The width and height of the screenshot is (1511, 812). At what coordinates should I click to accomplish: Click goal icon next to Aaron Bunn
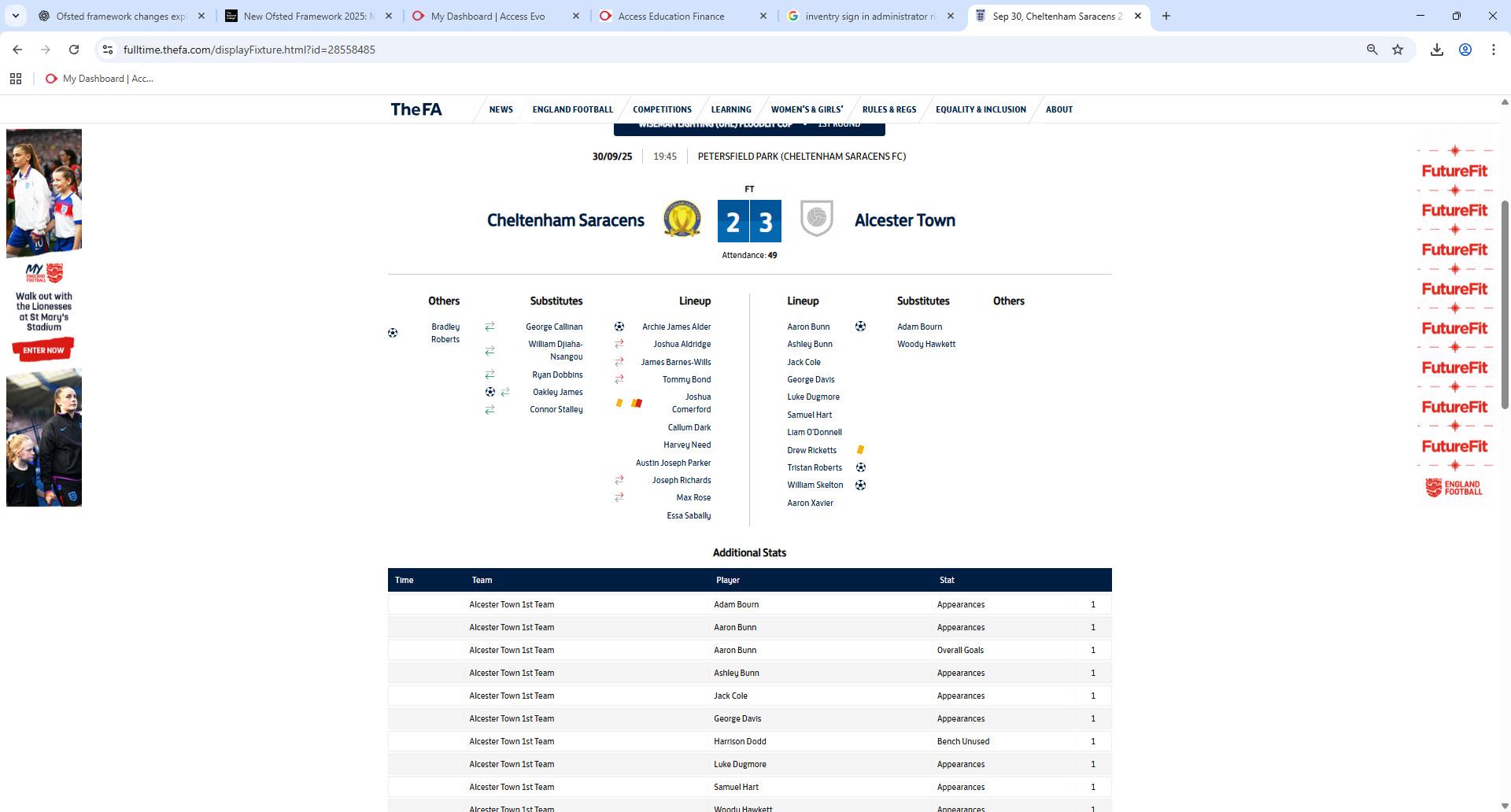(860, 327)
